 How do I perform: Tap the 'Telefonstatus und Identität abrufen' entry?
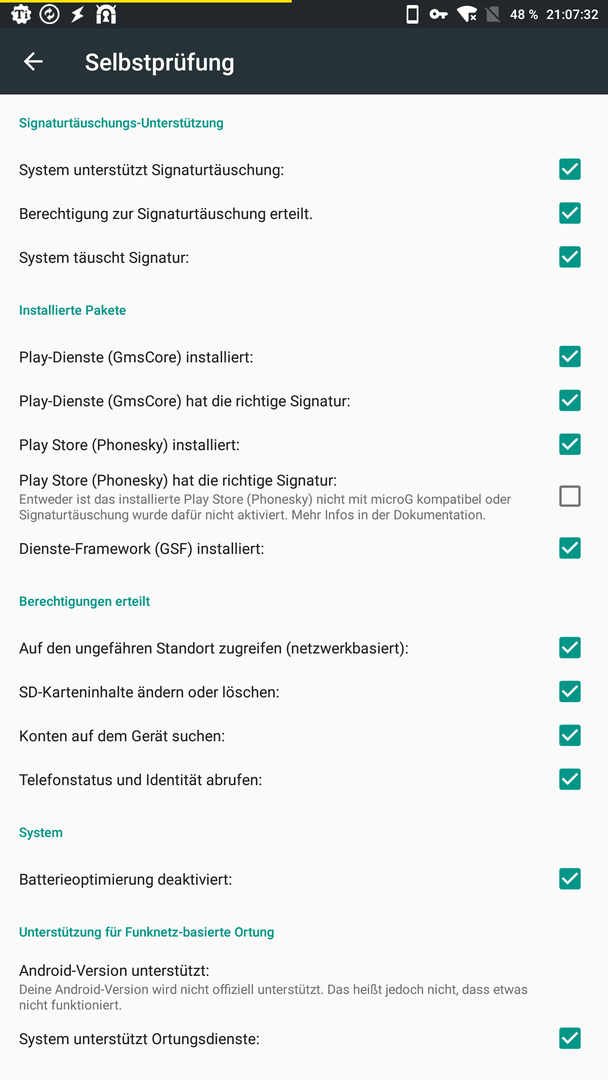(x=304, y=780)
